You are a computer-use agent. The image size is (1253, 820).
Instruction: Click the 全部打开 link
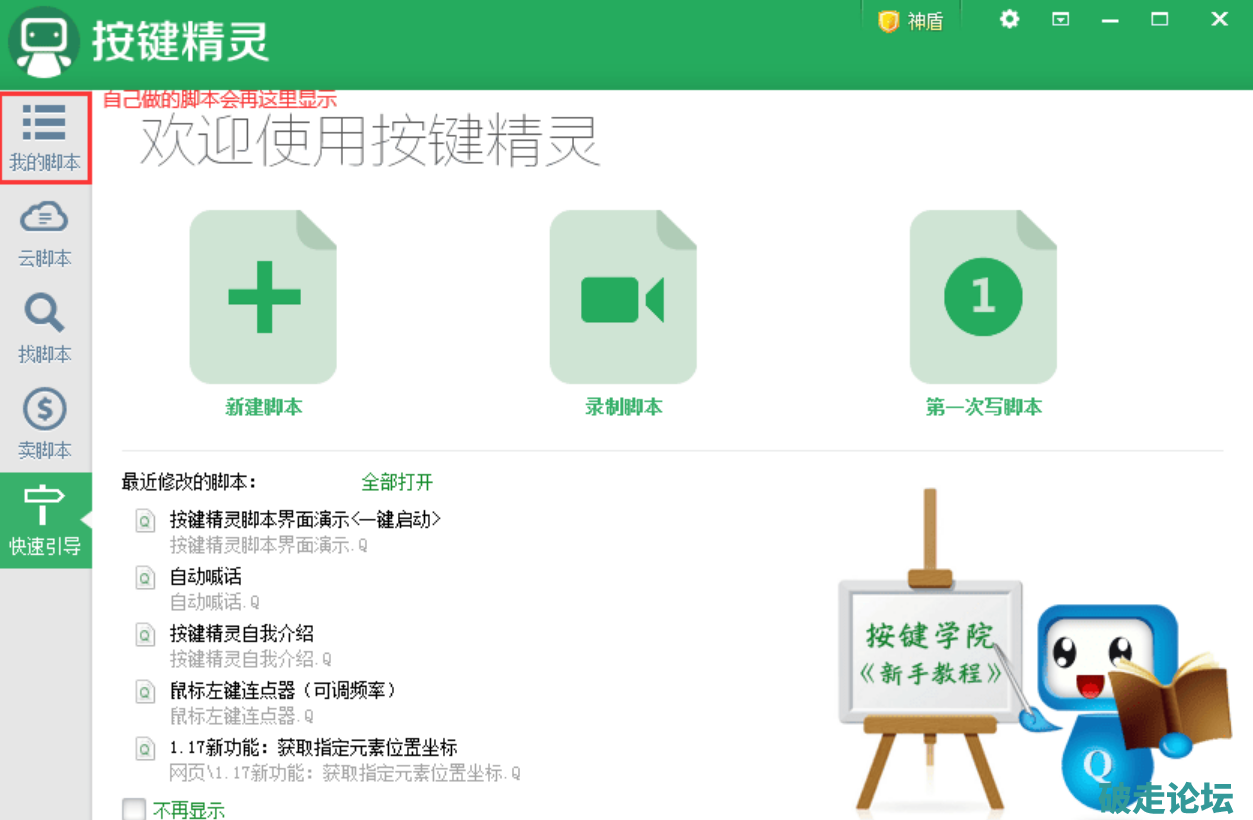point(397,482)
